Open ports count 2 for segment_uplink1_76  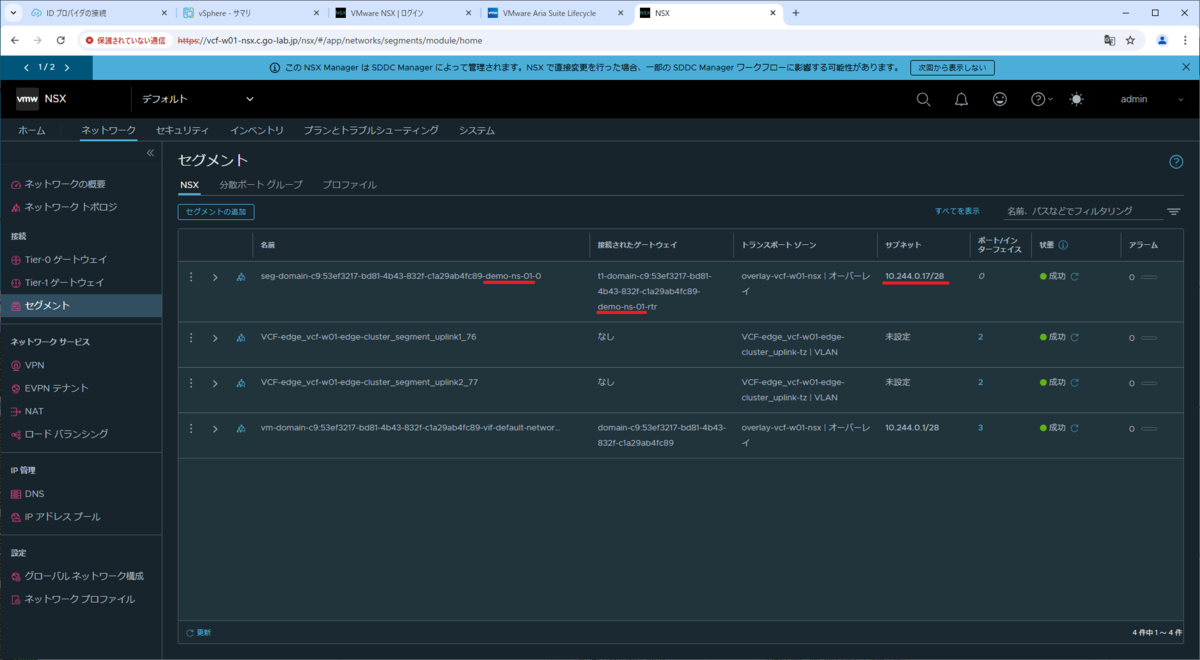[981, 337]
